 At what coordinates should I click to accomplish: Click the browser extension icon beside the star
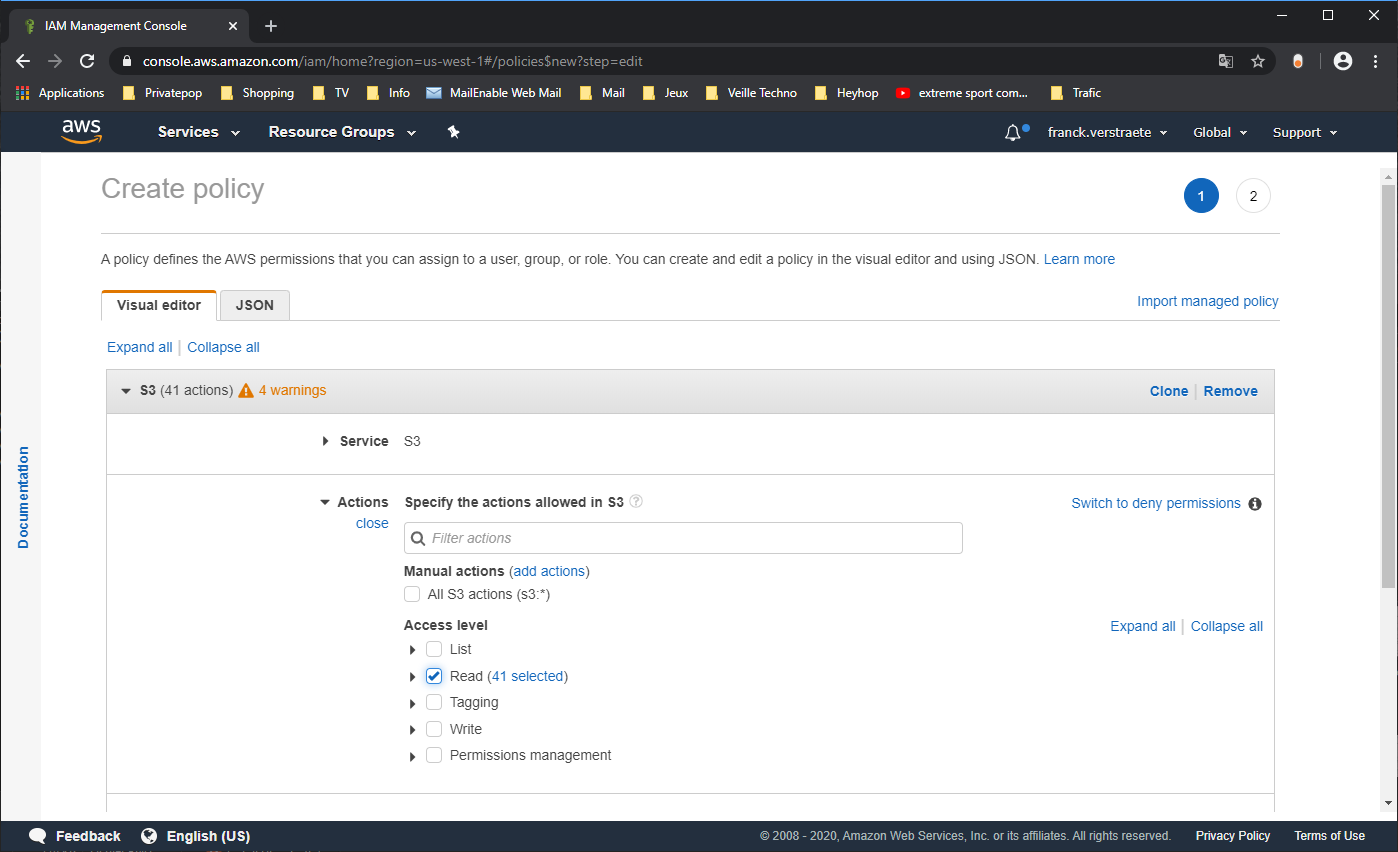1298,61
